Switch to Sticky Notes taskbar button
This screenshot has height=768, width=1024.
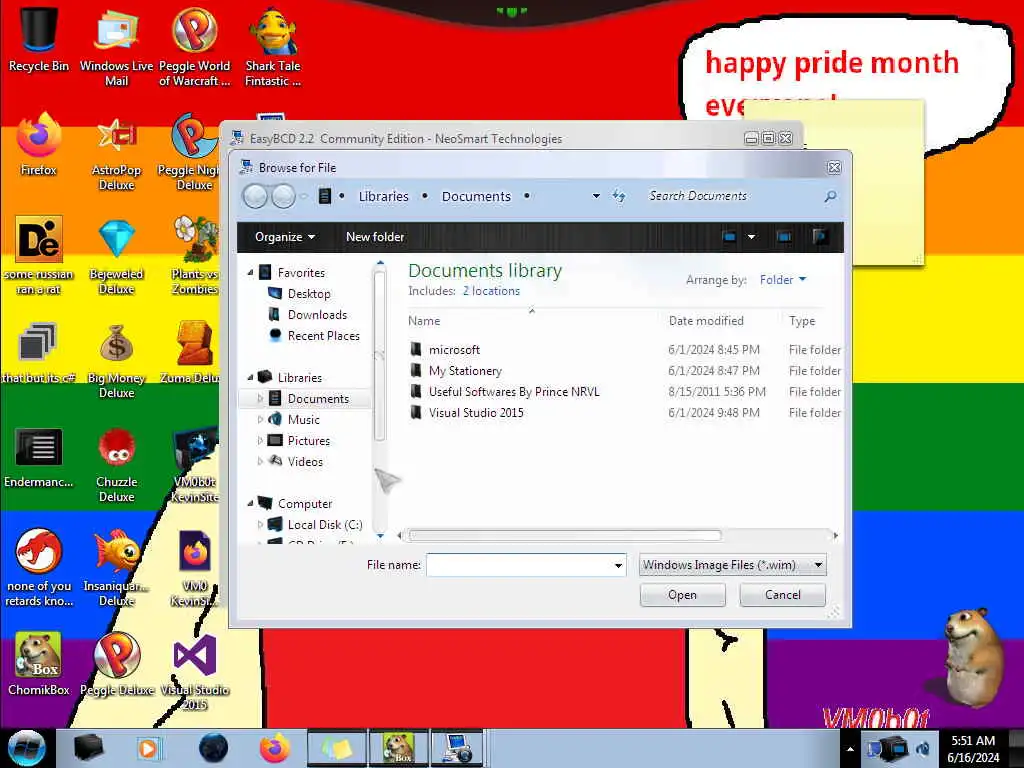click(336, 748)
